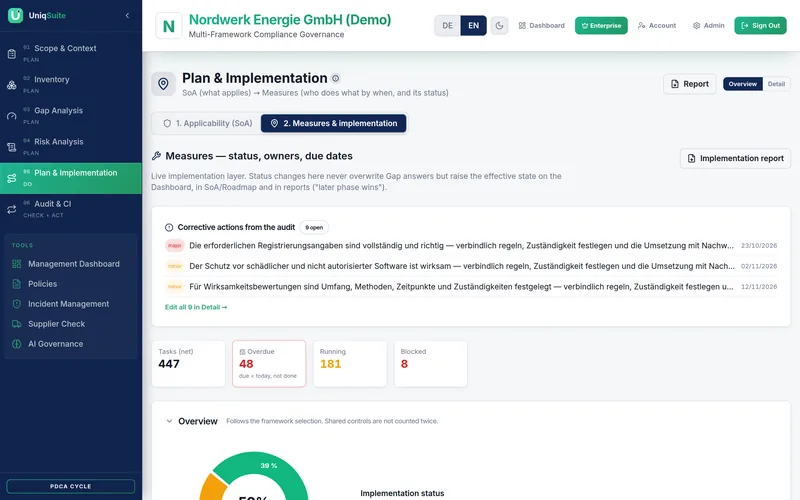
Task: Click due date 12/11/2026
Action: [x=759, y=287]
